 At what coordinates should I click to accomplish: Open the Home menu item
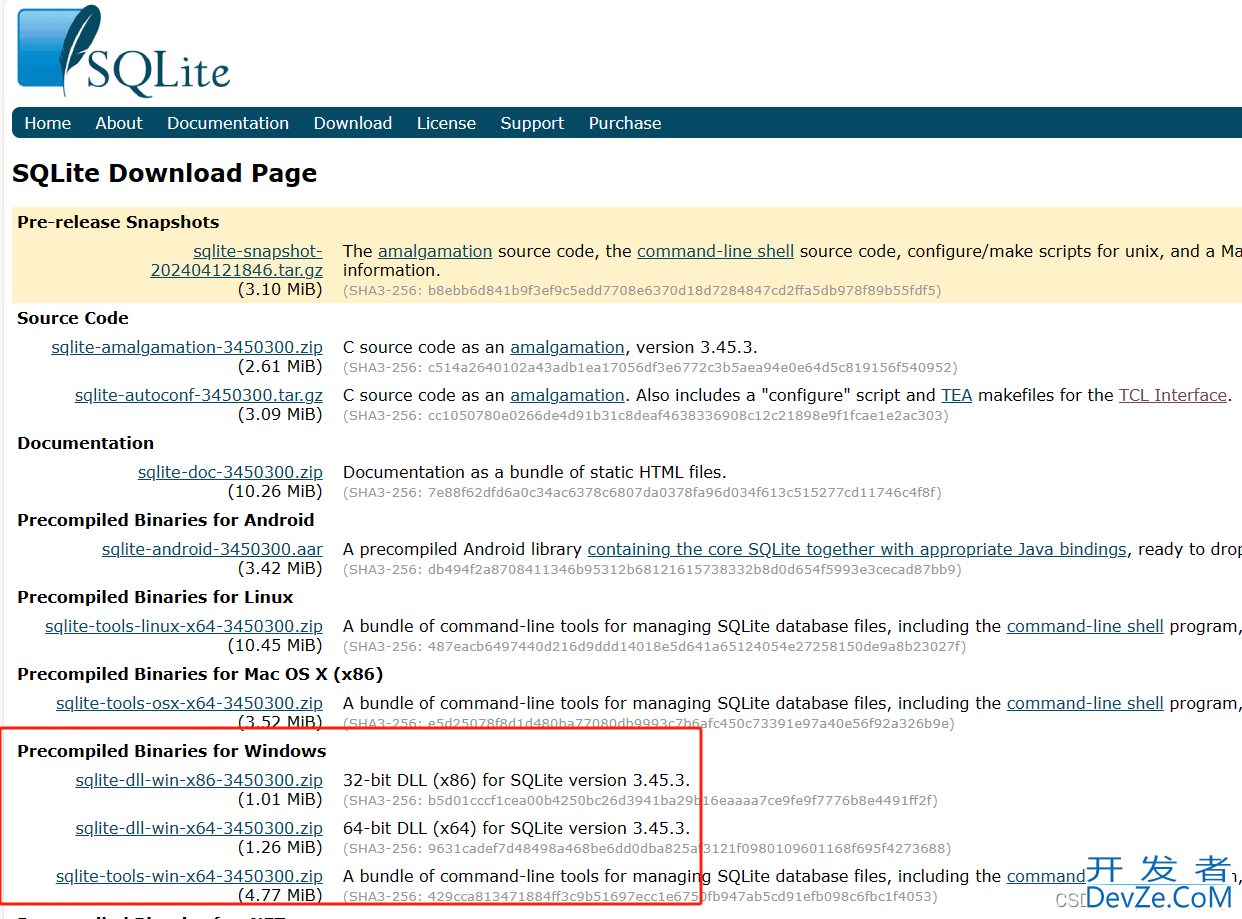click(x=48, y=123)
